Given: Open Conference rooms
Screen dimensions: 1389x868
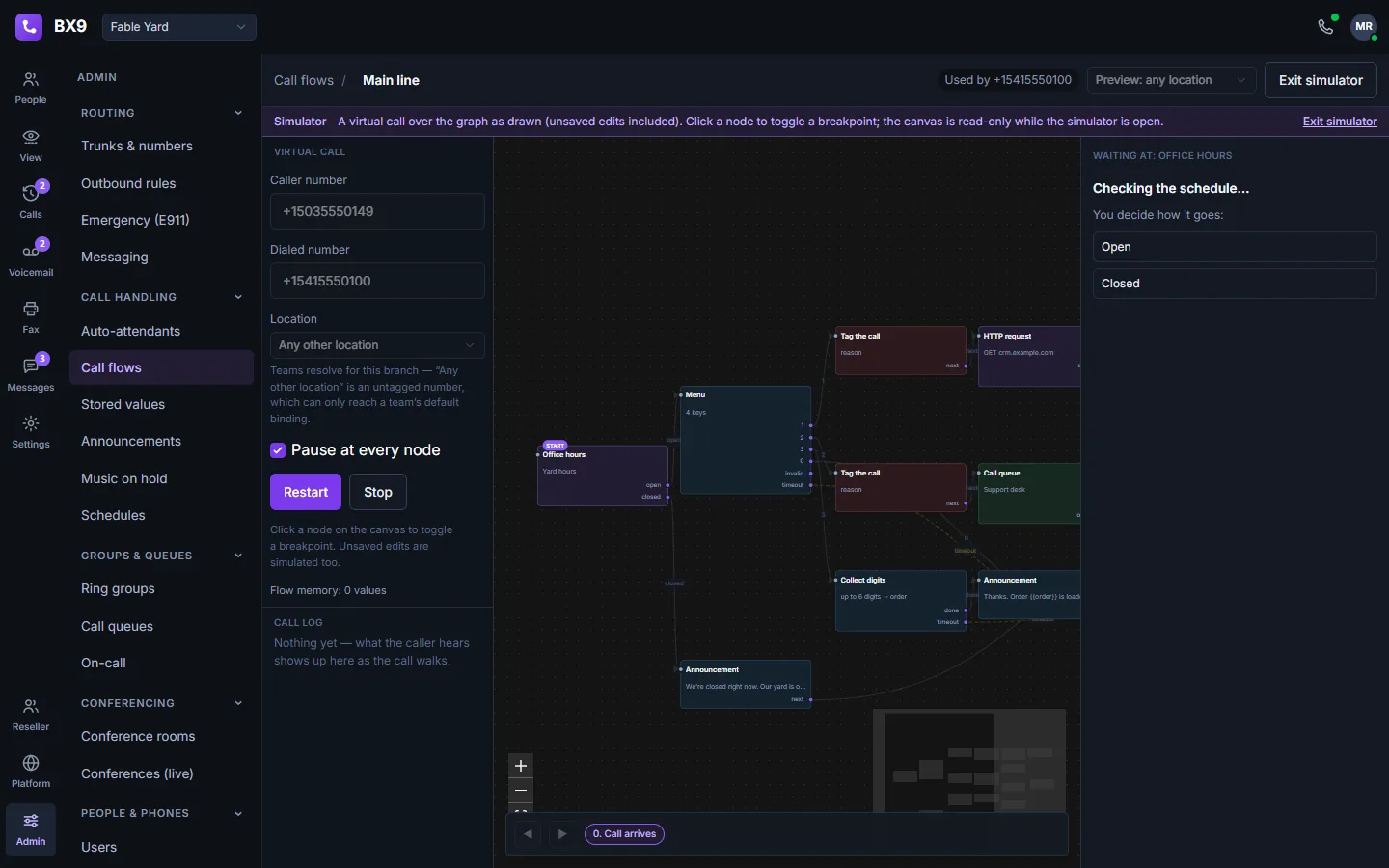Looking at the screenshot, I should coord(161,736).
